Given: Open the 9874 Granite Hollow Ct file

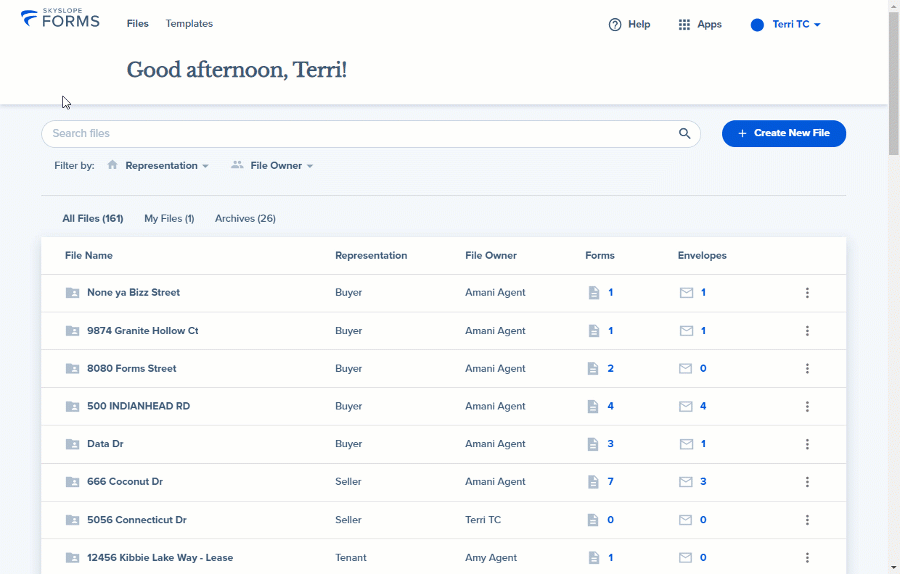Looking at the screenshot, I should [x=142, y=331].
